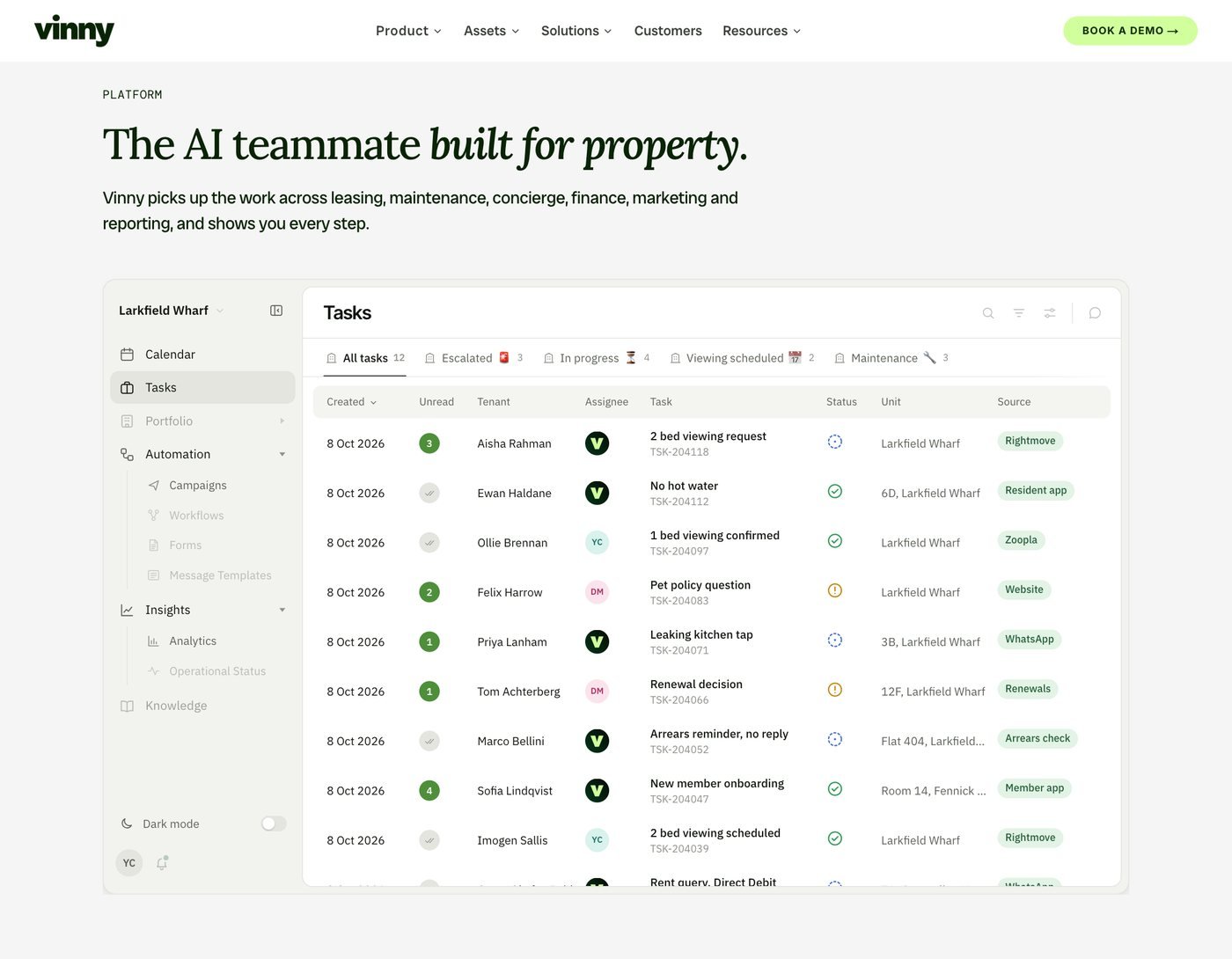Screen dimensions: 1232x959
Task: Switch to the Viewing scheduled tab
Action: (742, 358)
